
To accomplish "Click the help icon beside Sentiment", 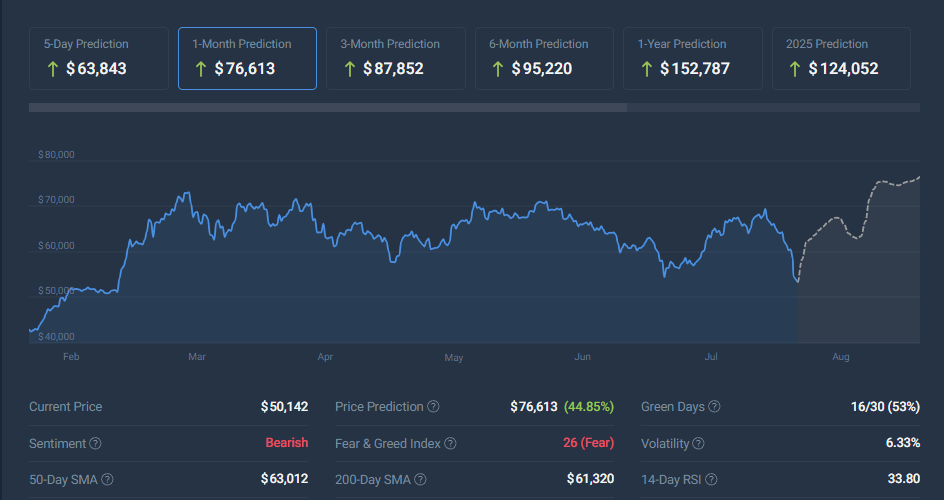I will [95, 443].
